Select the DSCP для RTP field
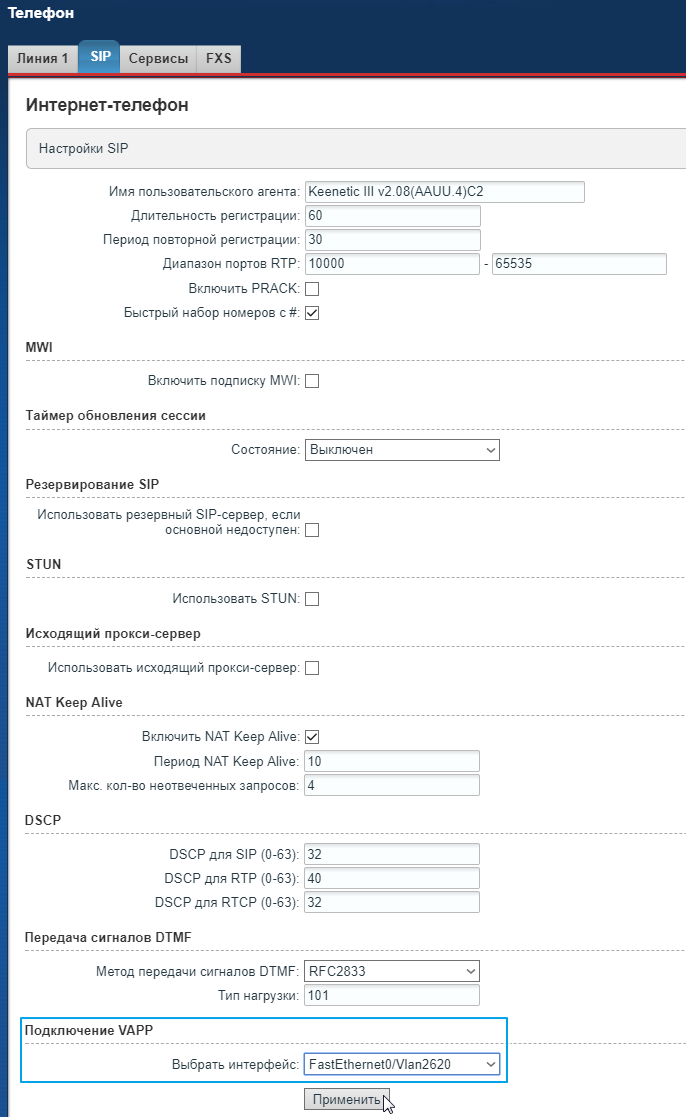Viewport: 686px width, 1117px height. (392, 878)
